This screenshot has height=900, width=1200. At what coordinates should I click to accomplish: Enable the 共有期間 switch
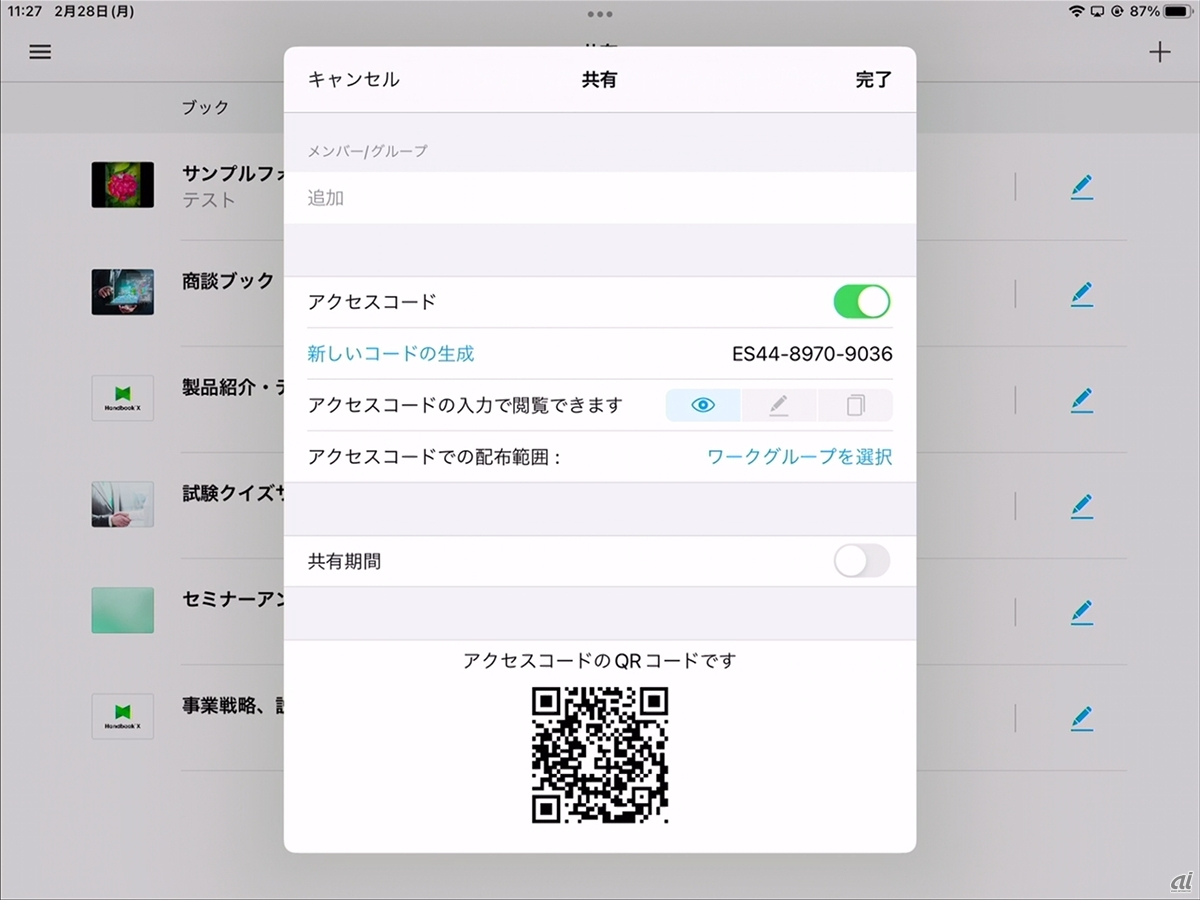point(862,561)
